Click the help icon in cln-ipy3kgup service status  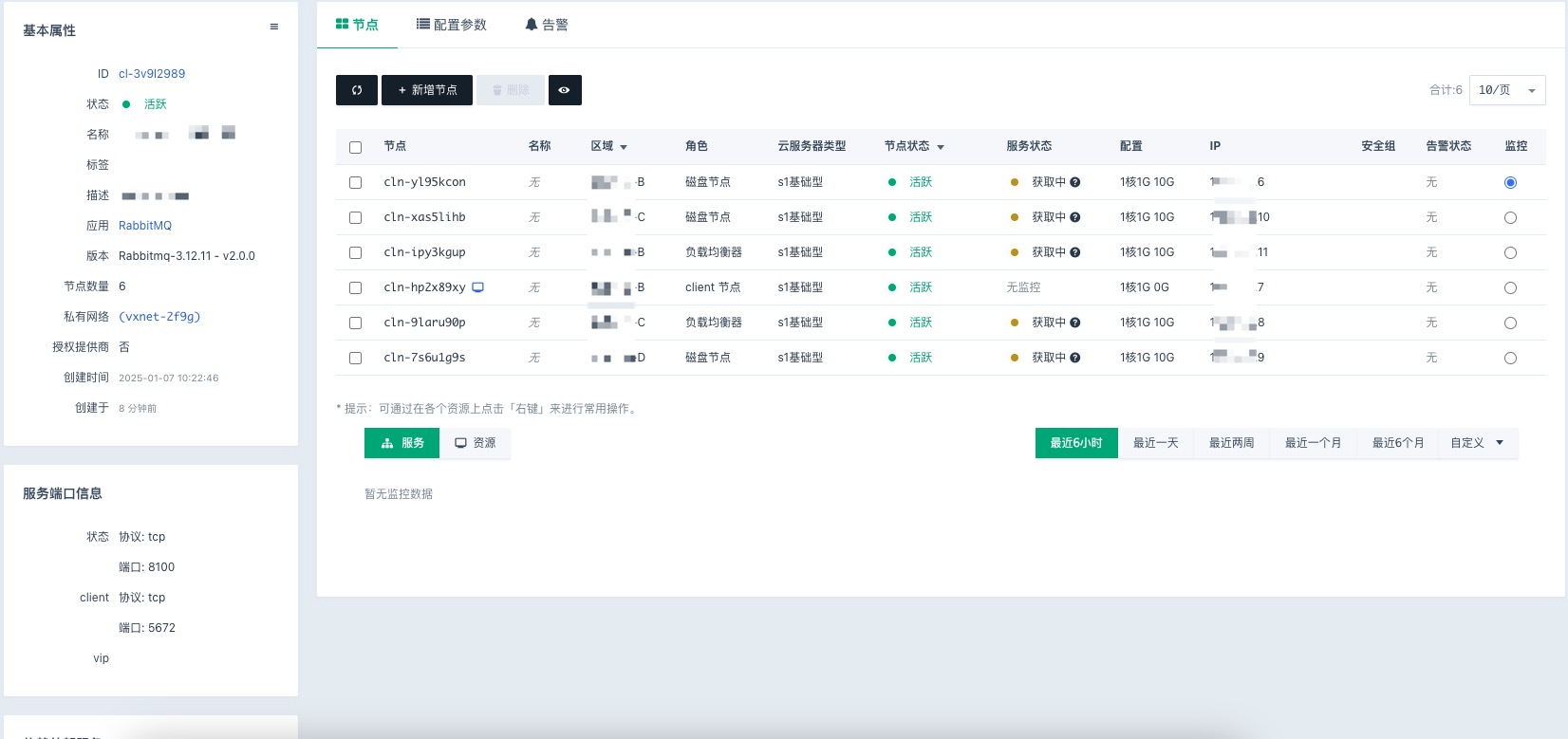(1074, 252)
